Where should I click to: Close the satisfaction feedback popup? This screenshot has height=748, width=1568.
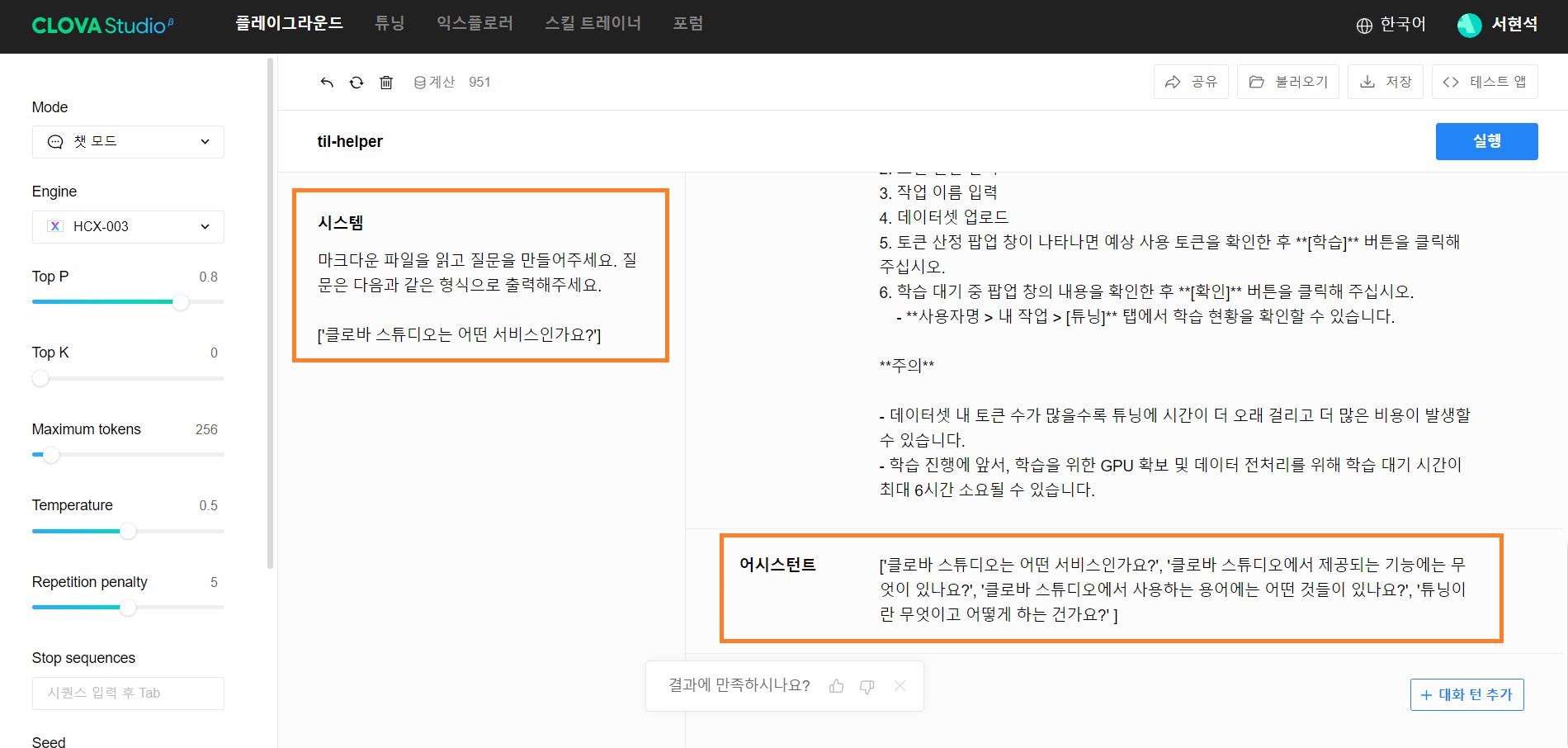click(x=900, y=686)
